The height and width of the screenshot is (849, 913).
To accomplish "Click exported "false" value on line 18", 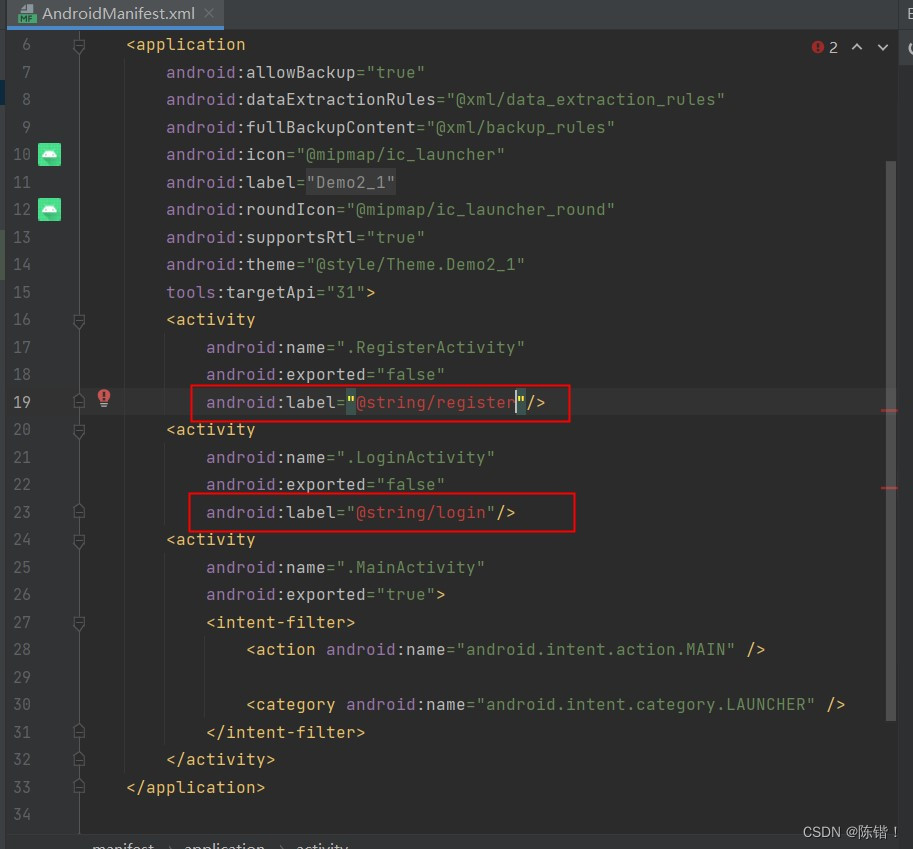I will tap(411, 375).
